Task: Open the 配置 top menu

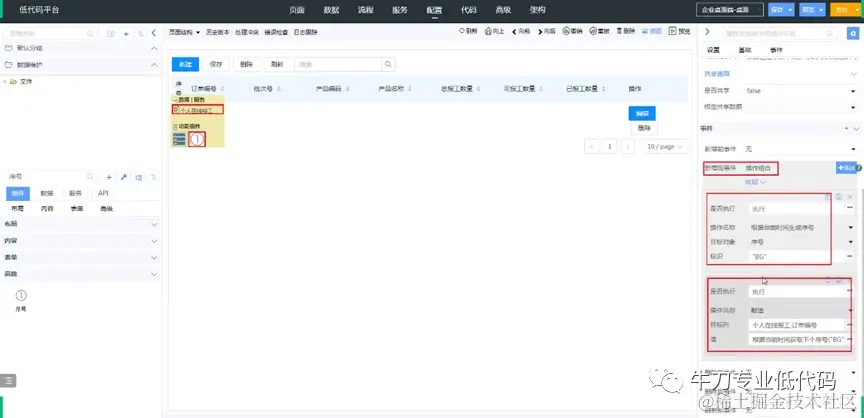Action: (x=434, y=10)
